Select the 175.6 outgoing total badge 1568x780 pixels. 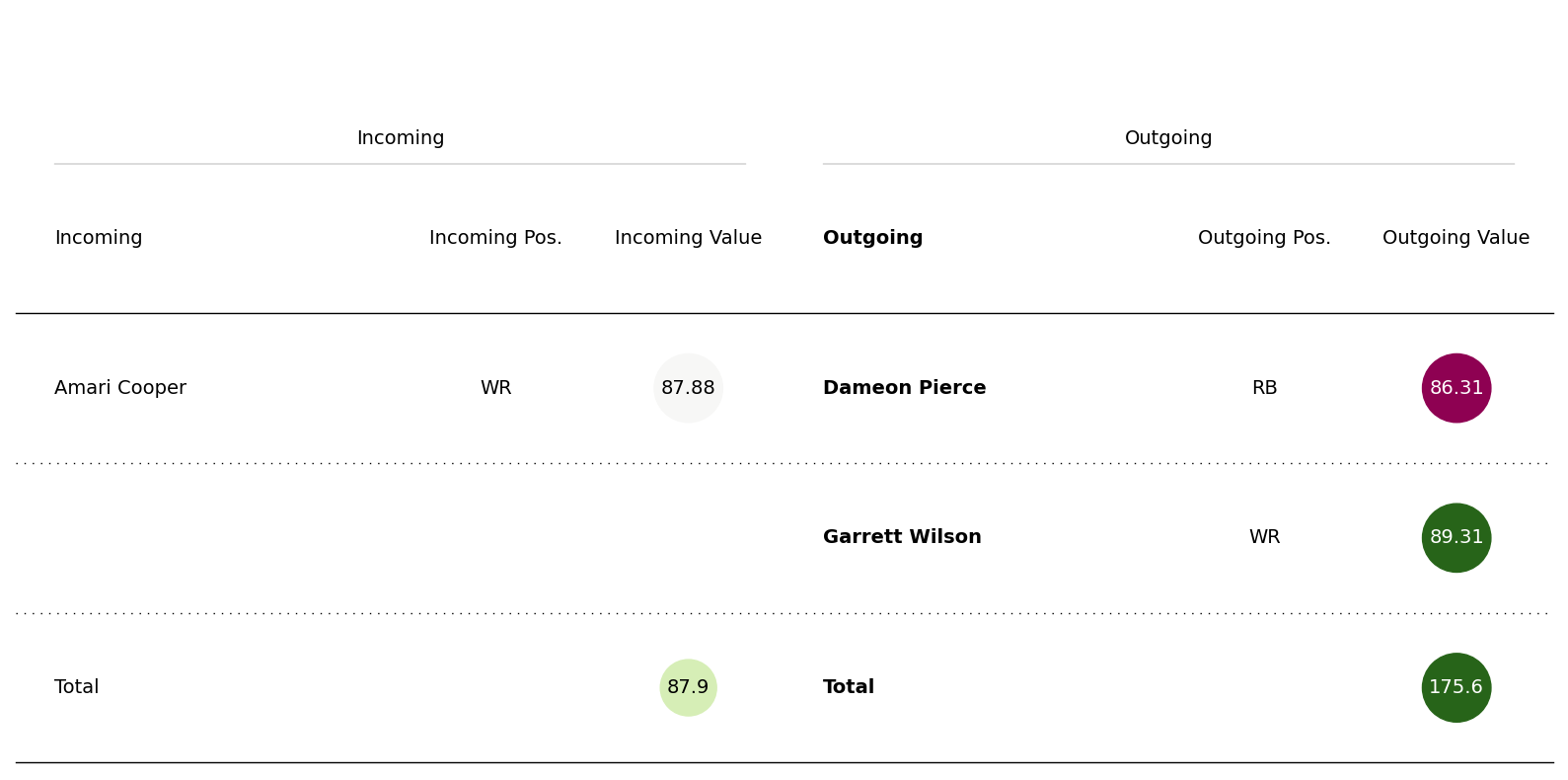(x=1456, y=687)
